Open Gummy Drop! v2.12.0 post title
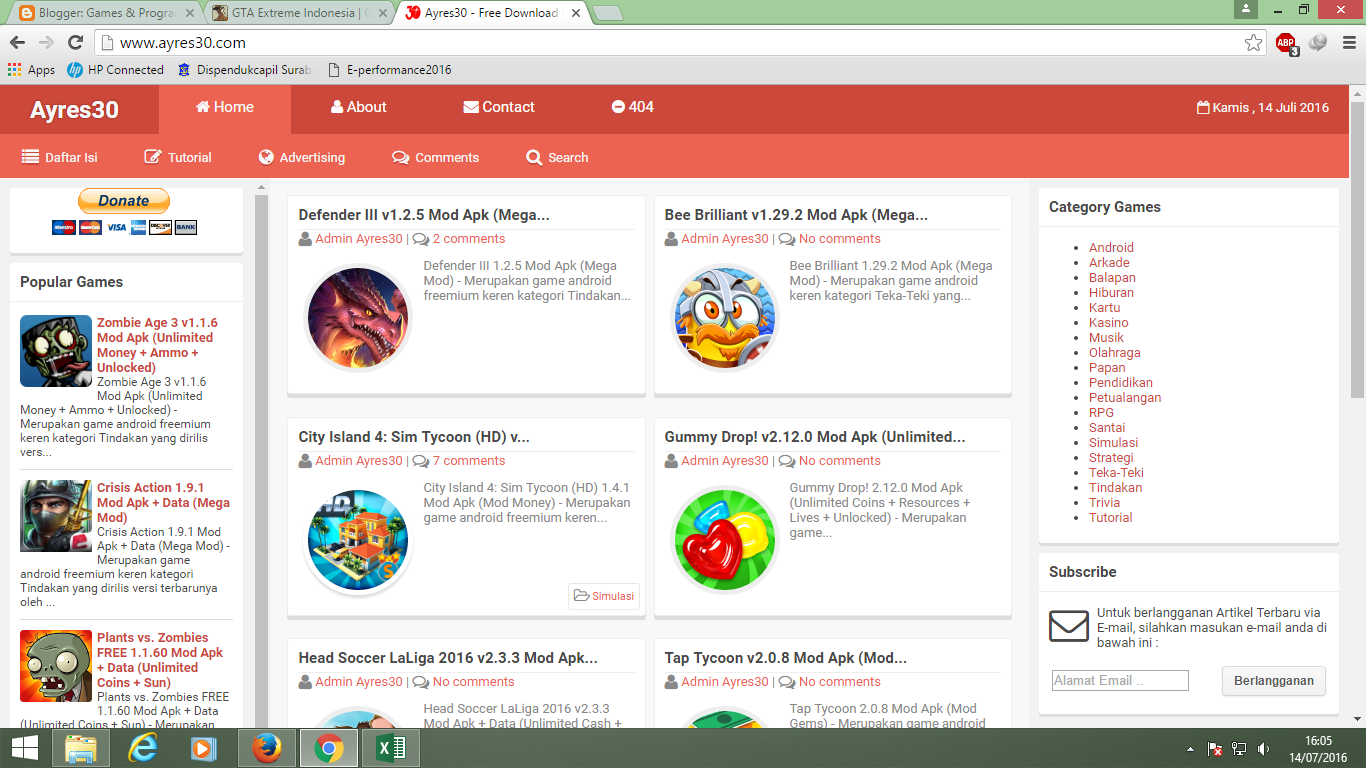 pyautogui.click(x=815, y=437)
